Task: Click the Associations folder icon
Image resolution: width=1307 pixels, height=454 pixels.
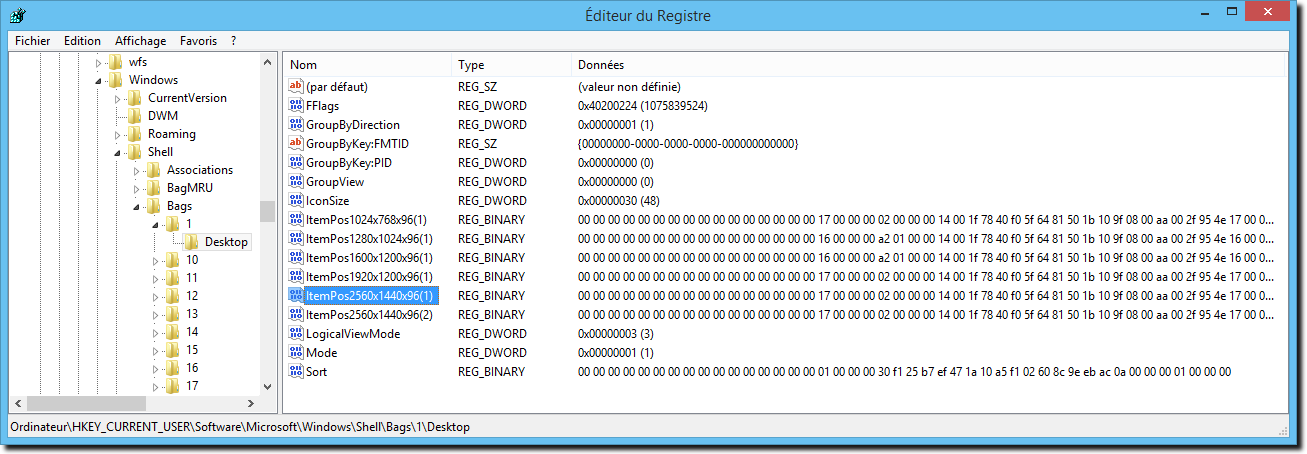Action: (x=154, y=170)
